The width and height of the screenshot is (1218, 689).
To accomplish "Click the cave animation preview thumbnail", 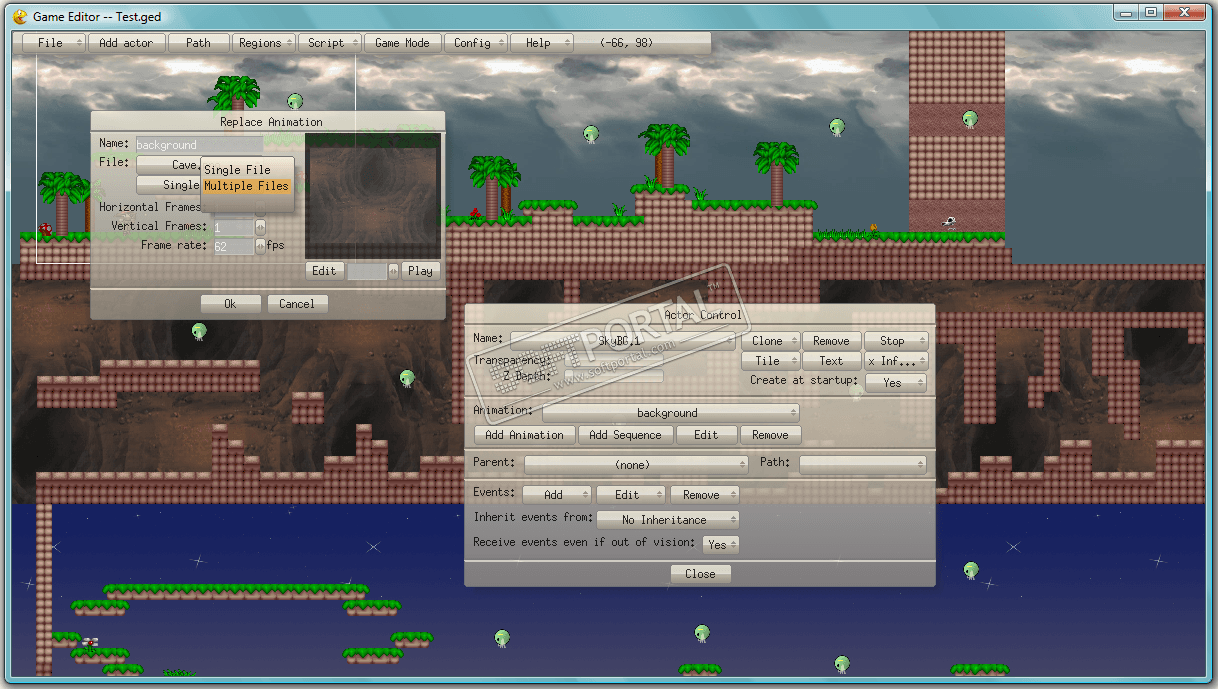I will [373, 197].
